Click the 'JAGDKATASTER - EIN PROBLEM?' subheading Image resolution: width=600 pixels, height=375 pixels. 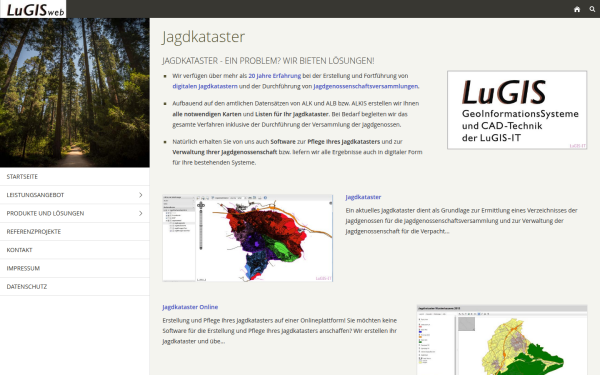[x=268, y=61]
